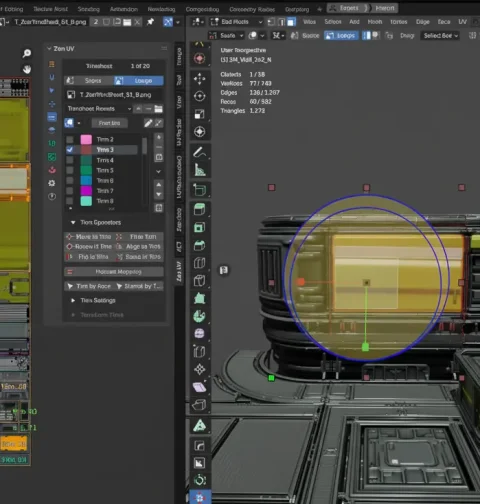Viewport: 480px width, 504px height.
Task: Select the Smooth vertices tool
Action: (199, 334)
